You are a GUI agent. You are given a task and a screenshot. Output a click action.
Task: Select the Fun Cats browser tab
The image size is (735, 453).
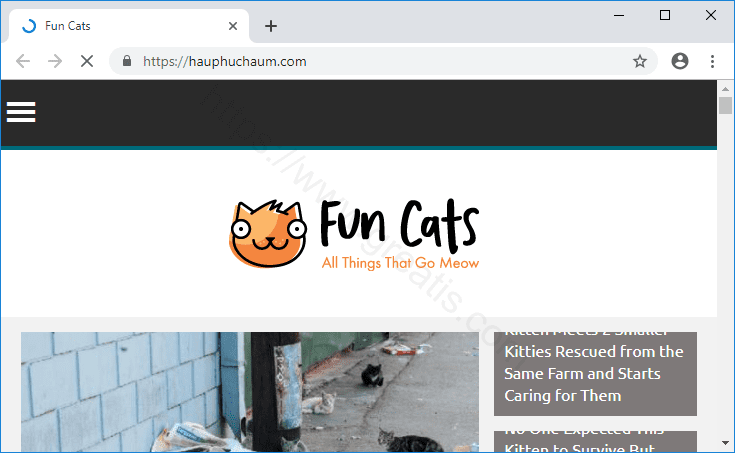[129, 26]
